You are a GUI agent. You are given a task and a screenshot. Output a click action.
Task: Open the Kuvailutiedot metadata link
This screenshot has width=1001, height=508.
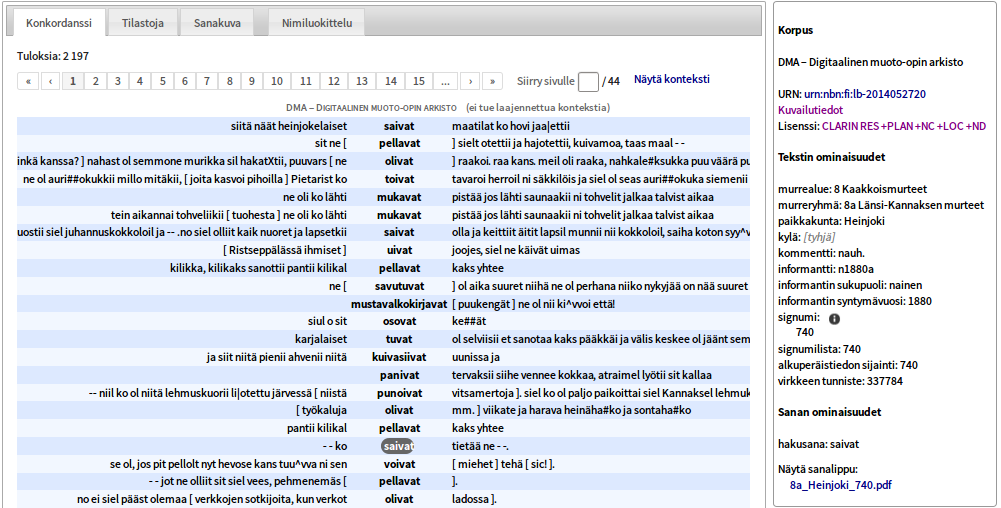(x=810, y=110)
